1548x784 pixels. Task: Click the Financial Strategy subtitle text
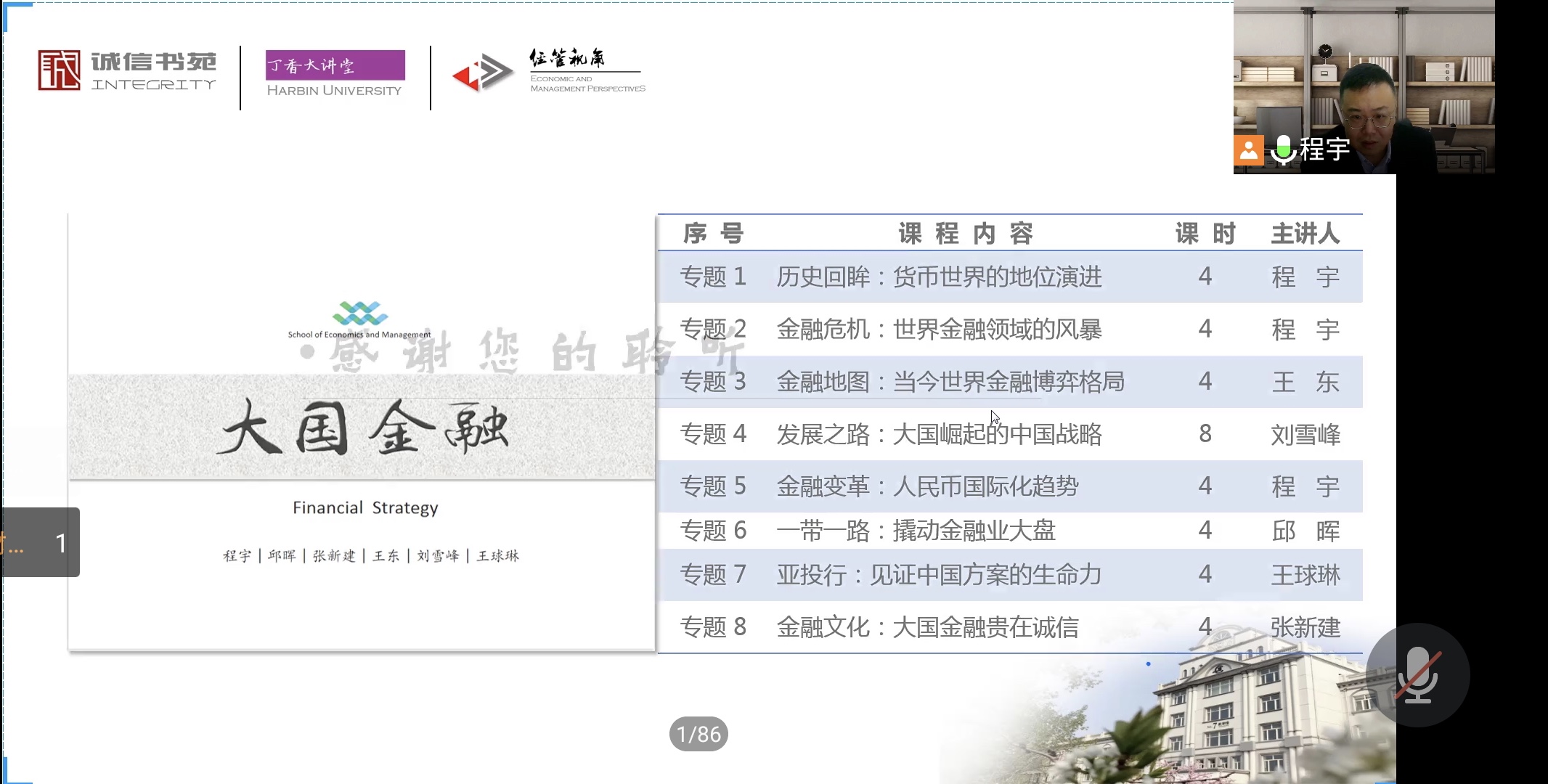[365, 507]
